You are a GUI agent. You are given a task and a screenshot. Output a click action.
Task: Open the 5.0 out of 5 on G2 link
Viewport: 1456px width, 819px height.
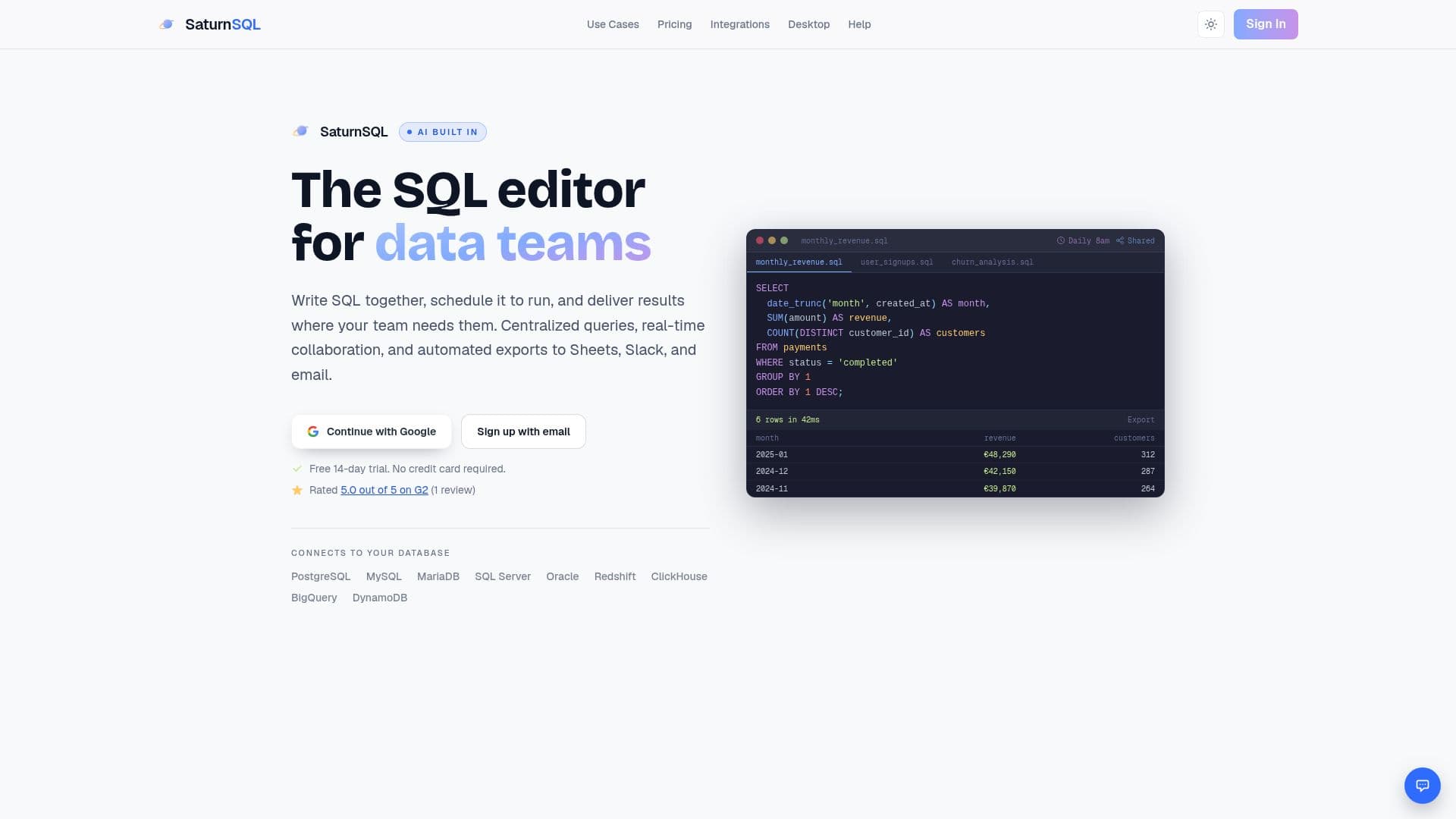click(x=384, y=490)
